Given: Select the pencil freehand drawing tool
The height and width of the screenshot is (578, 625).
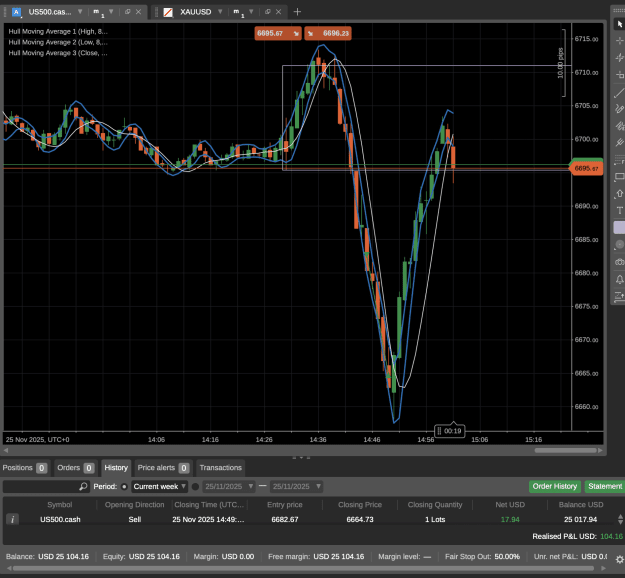Looking at the screenshot, I should coord(619,109).
